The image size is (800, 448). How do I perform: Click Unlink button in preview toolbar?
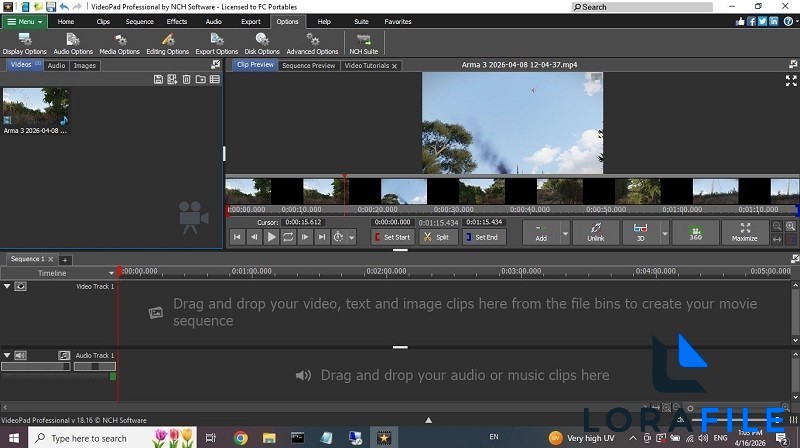coord(595,232)
